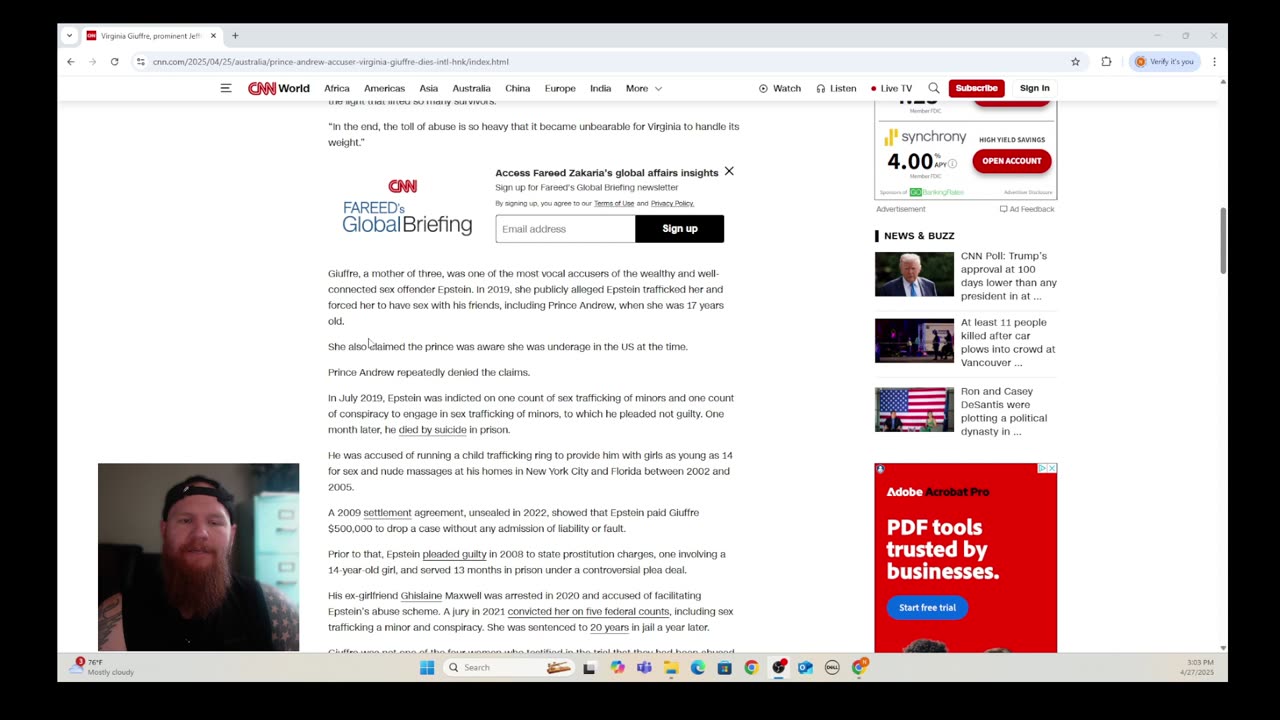Open the CNN hamburger menu
This screenshot has width=1280, height=720.
(x=226, y=88)
